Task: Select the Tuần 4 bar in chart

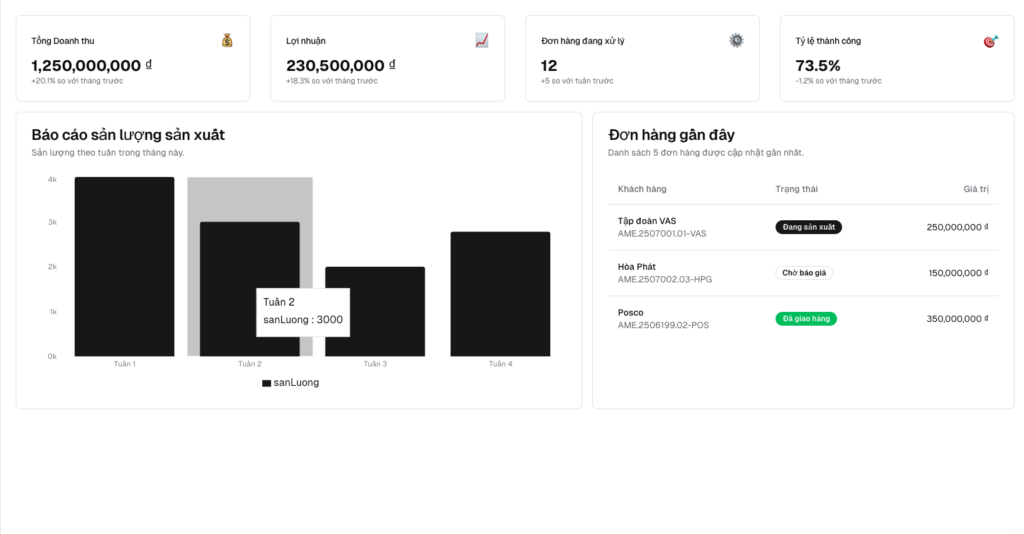Action: (500, 294)
